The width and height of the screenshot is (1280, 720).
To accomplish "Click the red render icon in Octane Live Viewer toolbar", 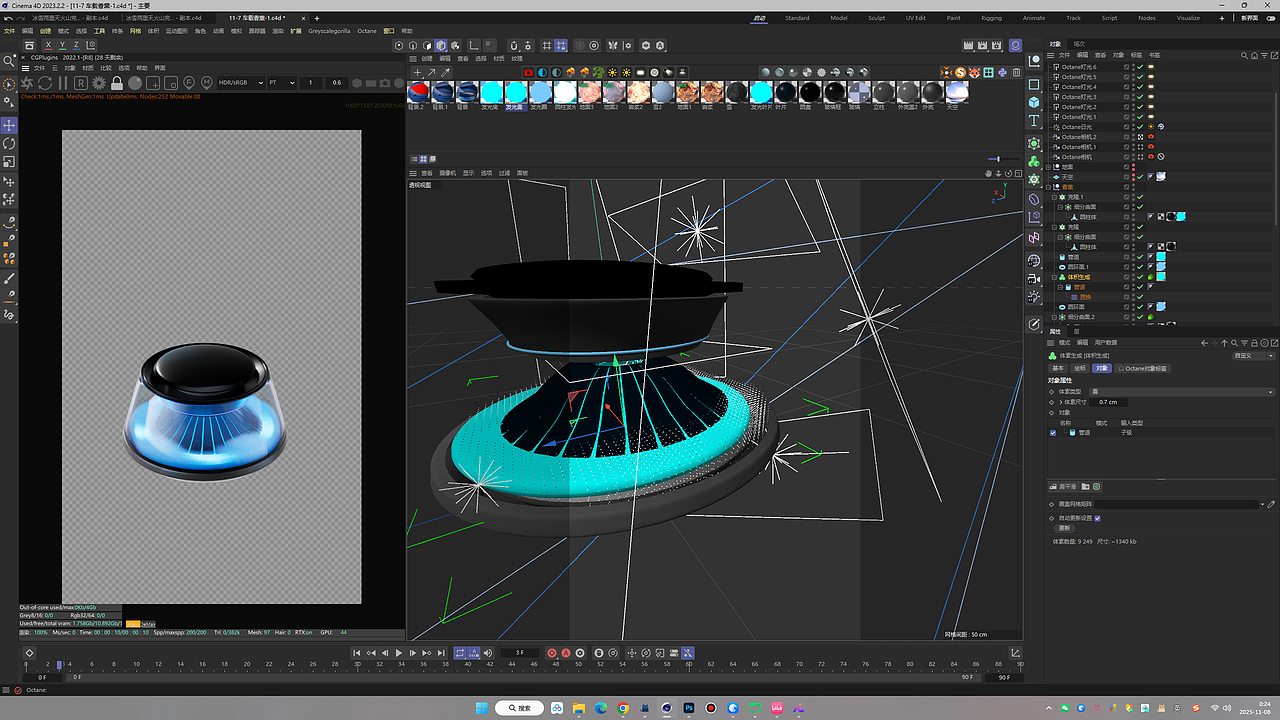I will tap(527, 70).
